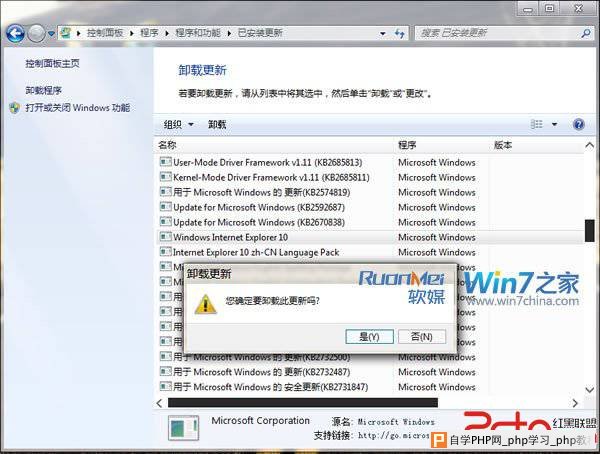
Task: Open recent pages dropdown next to Forward
Action: click(x=51, y=34)
